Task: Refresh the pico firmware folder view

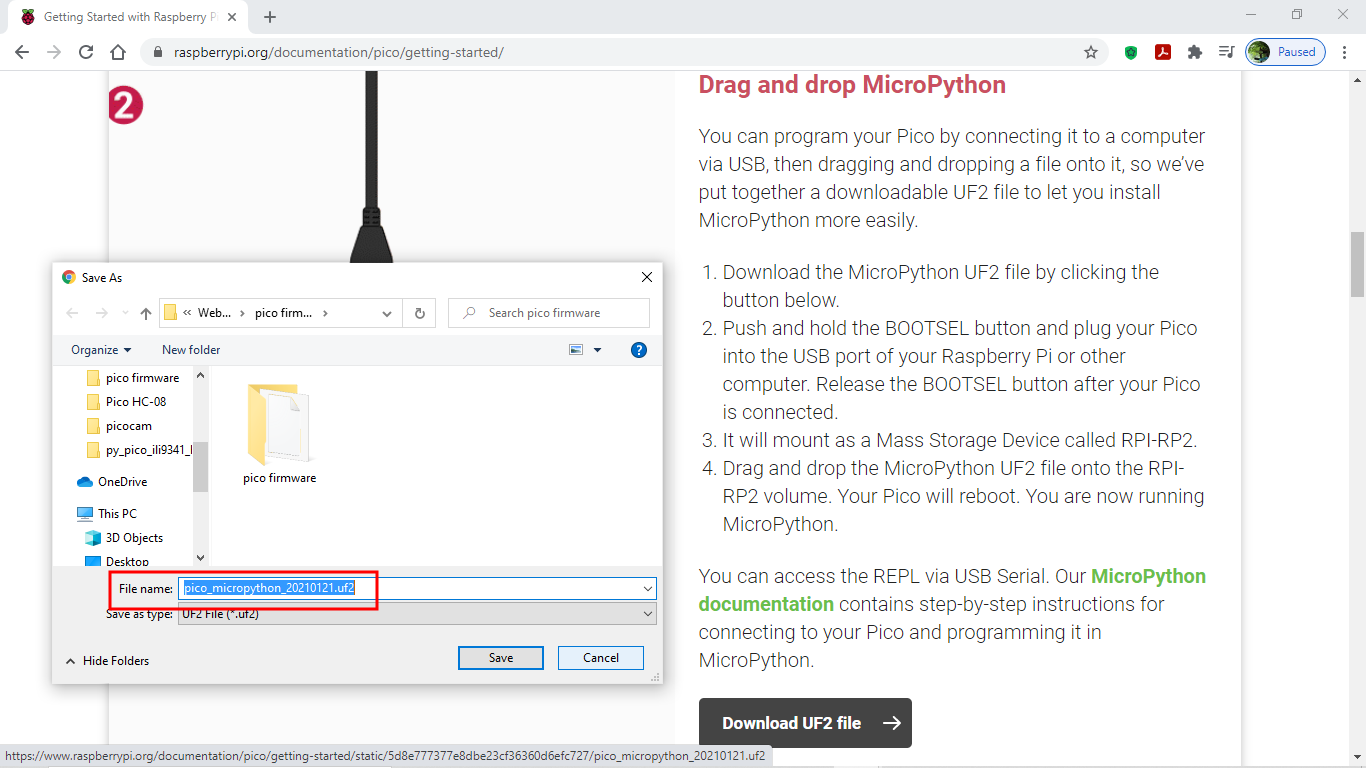Action: click(419, 313)
